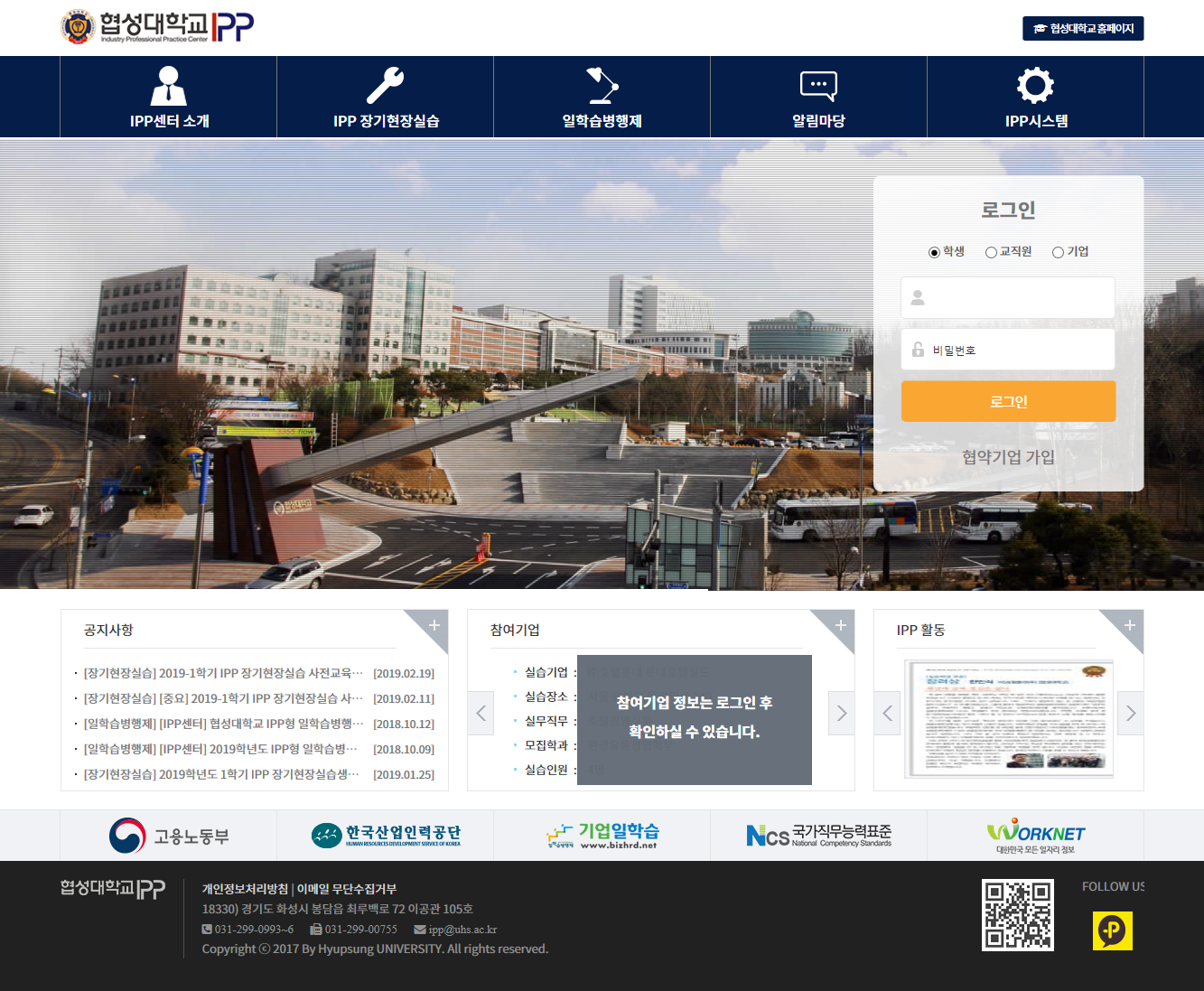Click the 비밀번호 password field
The image size is (1204, 991).
(x=1008, y=350)
